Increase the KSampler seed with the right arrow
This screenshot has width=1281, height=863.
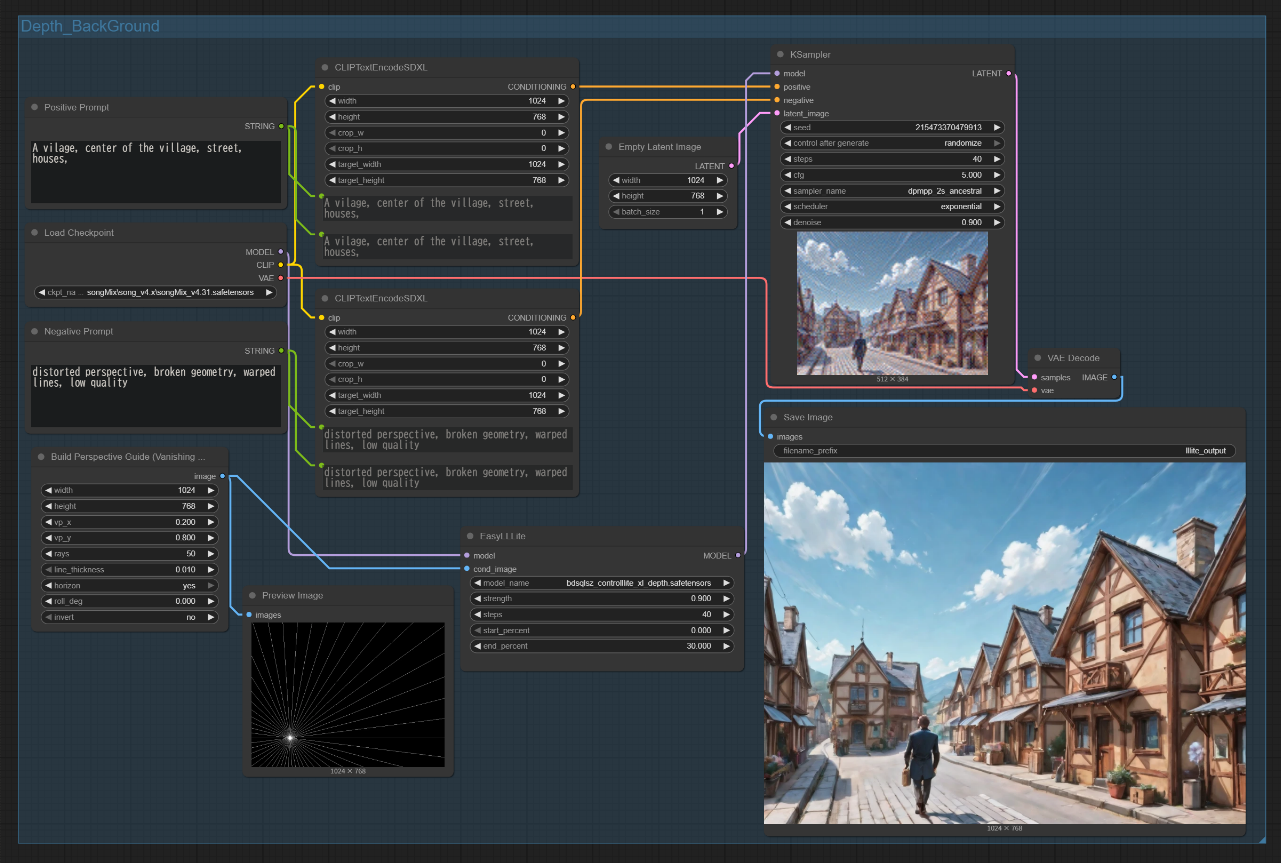pyautogui.click(x=996, y=127)
